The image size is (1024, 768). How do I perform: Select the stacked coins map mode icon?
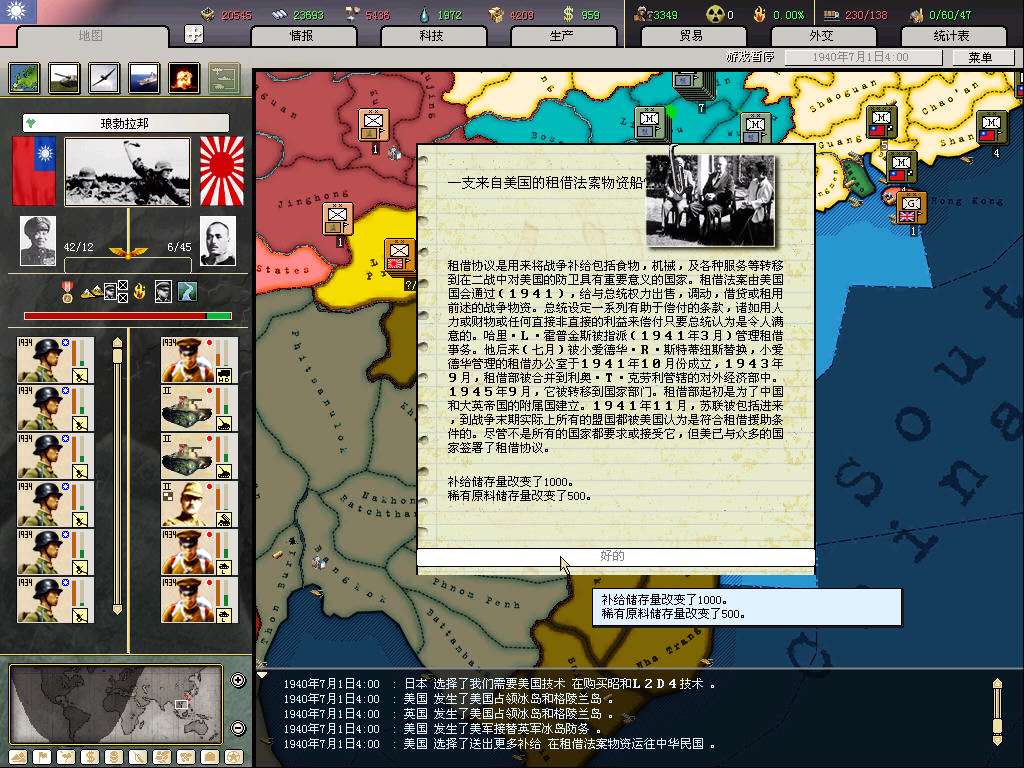pyautogui.click(x=114, y=758)
